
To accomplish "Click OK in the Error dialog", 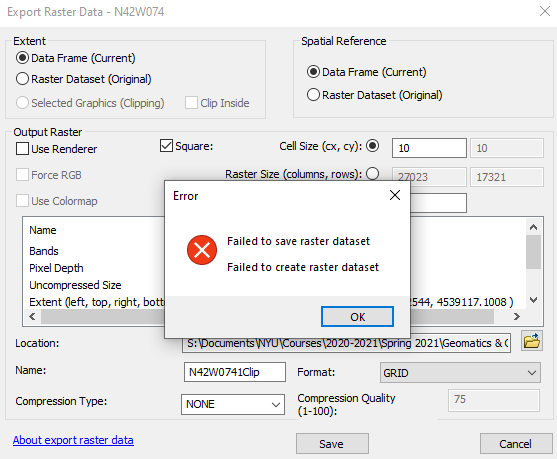I will tap(357, 317).
